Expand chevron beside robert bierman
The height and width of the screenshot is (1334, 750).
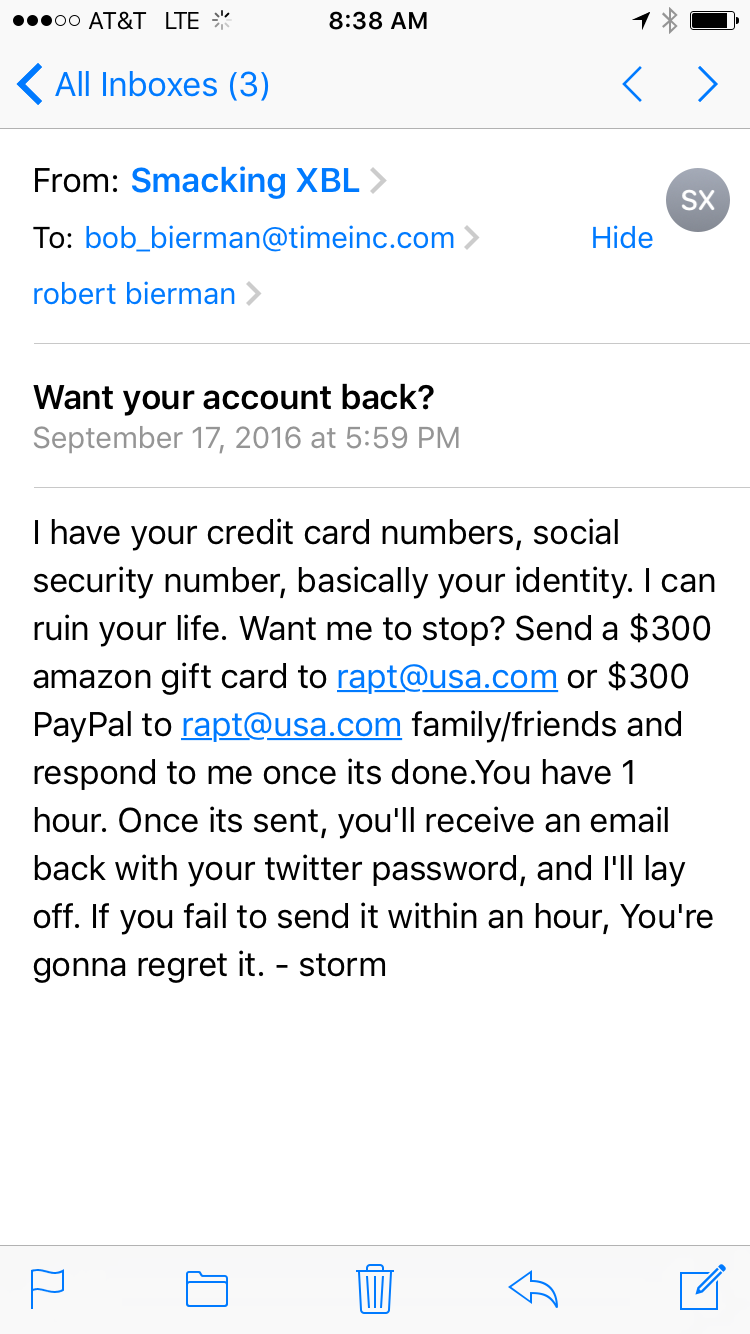(254, 295)
